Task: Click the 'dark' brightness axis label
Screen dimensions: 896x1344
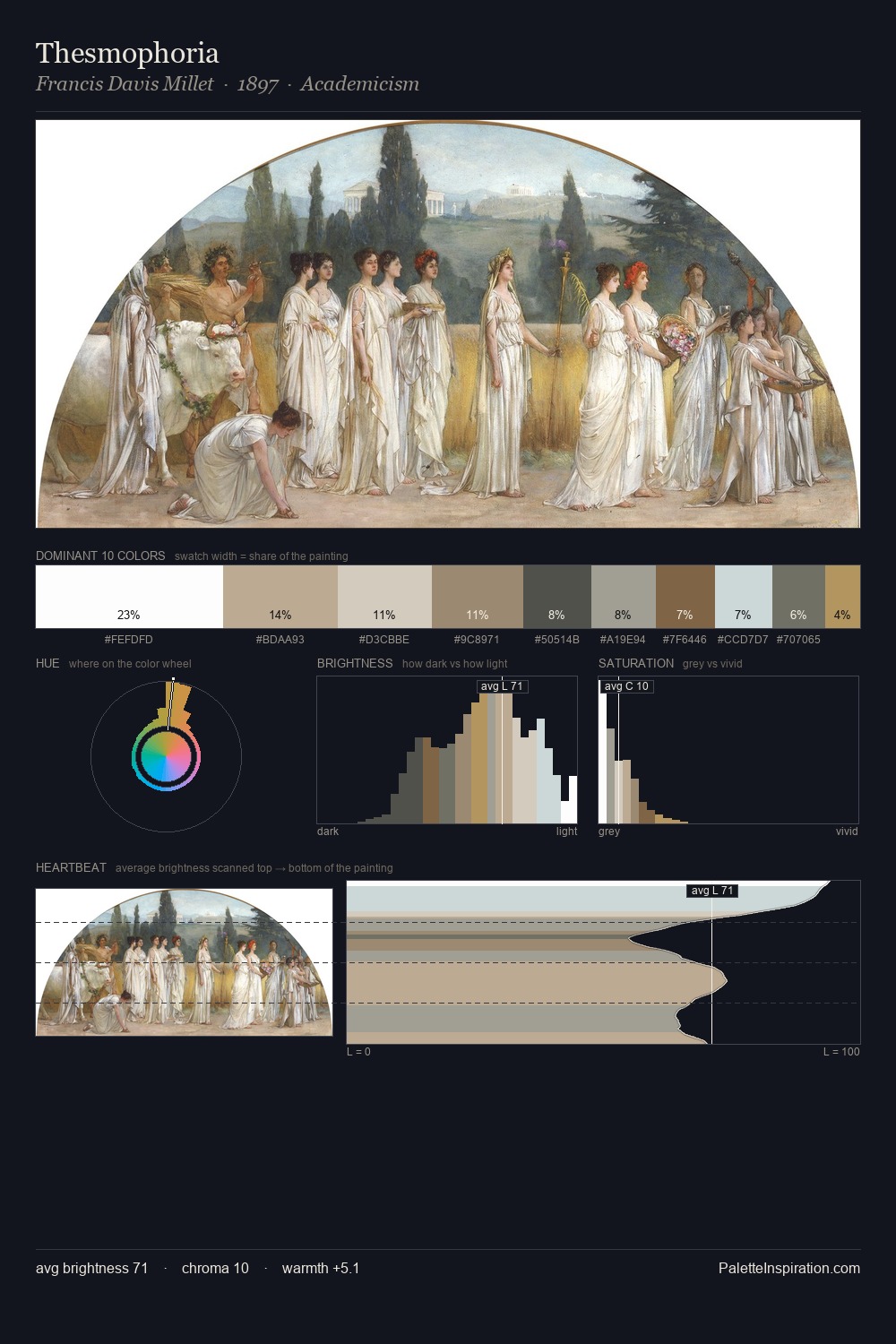Action: (328, 831)
